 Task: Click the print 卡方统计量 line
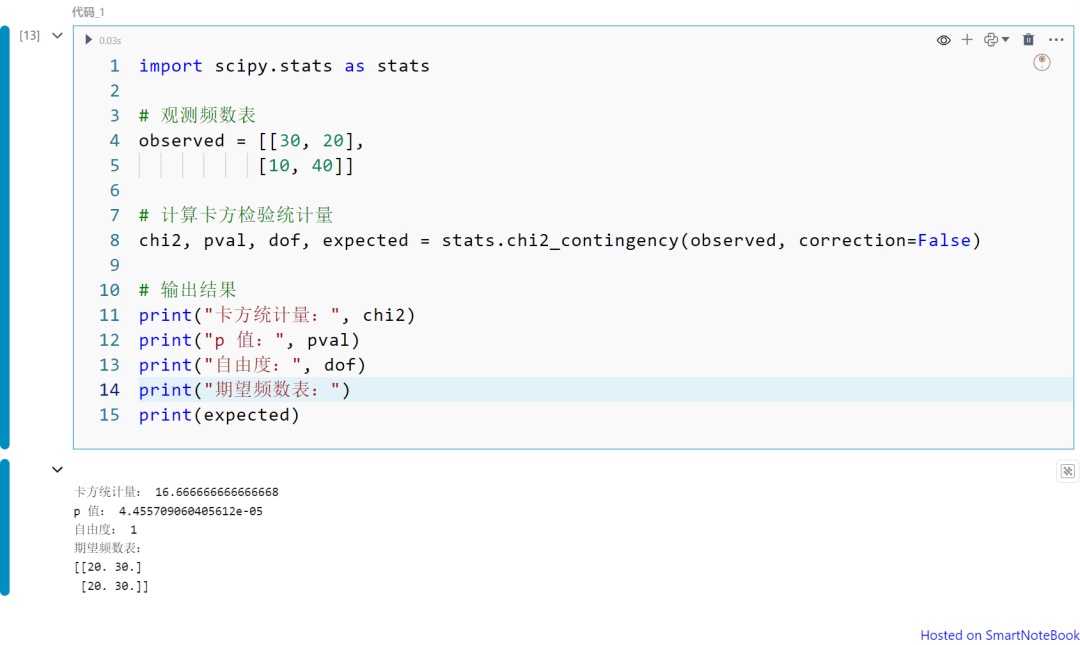[277, 316]
